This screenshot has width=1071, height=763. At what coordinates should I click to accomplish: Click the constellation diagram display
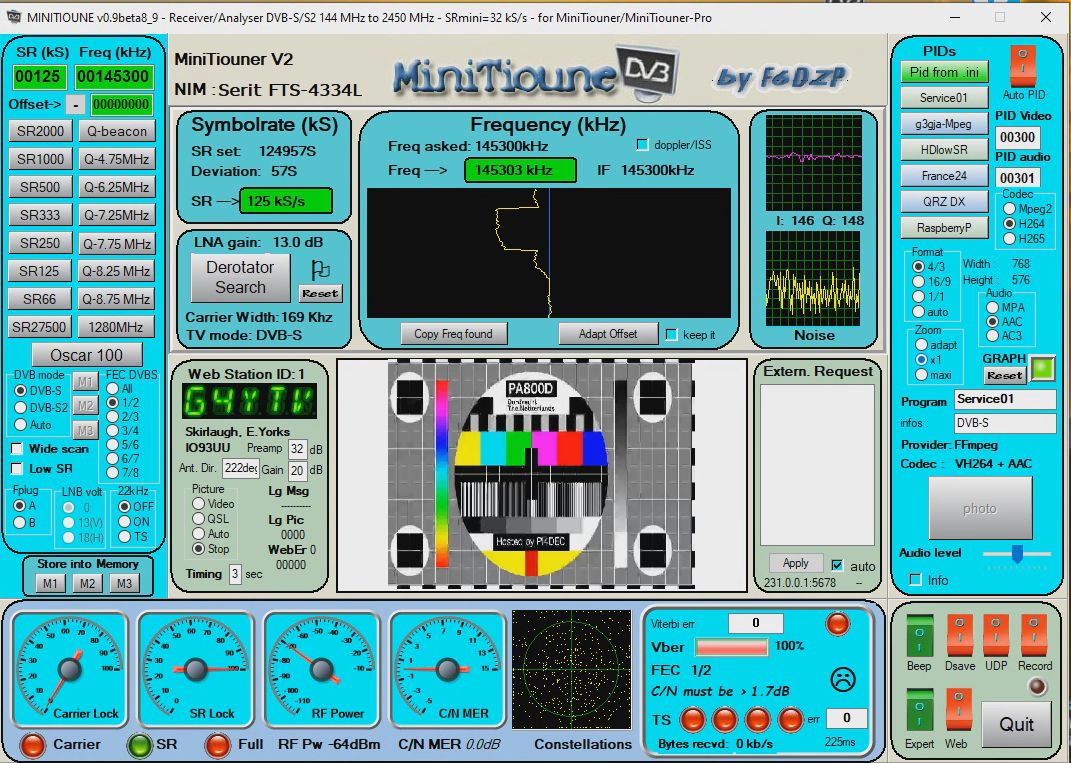point(572,670)
